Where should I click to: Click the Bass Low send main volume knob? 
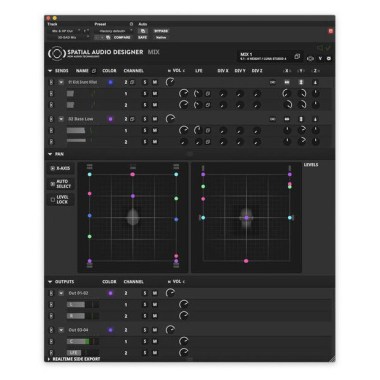click(170, 119)
